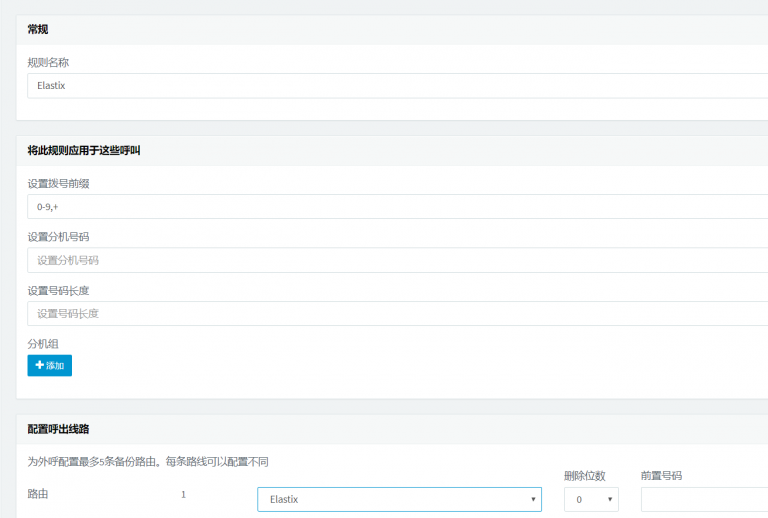This screenshot has width=768, height=518.
Task: Click the 设置拨号前缀 label text
Action: (x=58, y=183)
